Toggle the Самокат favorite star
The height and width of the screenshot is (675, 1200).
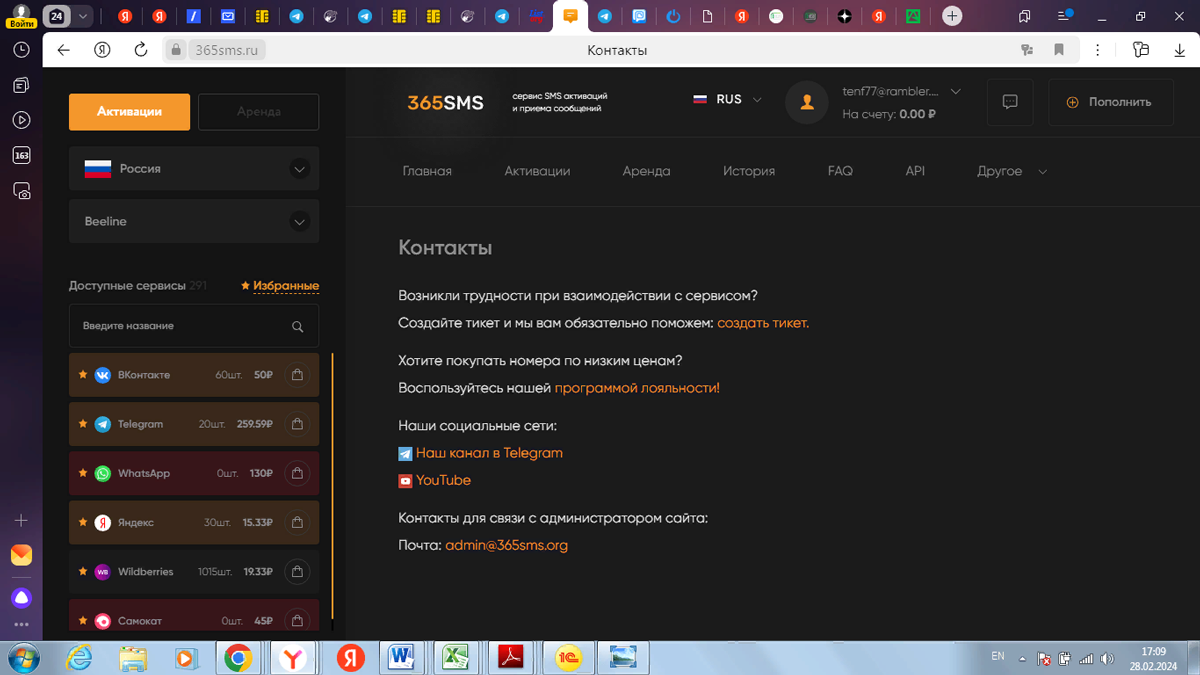pyautogui.click(x=83, y=620)
